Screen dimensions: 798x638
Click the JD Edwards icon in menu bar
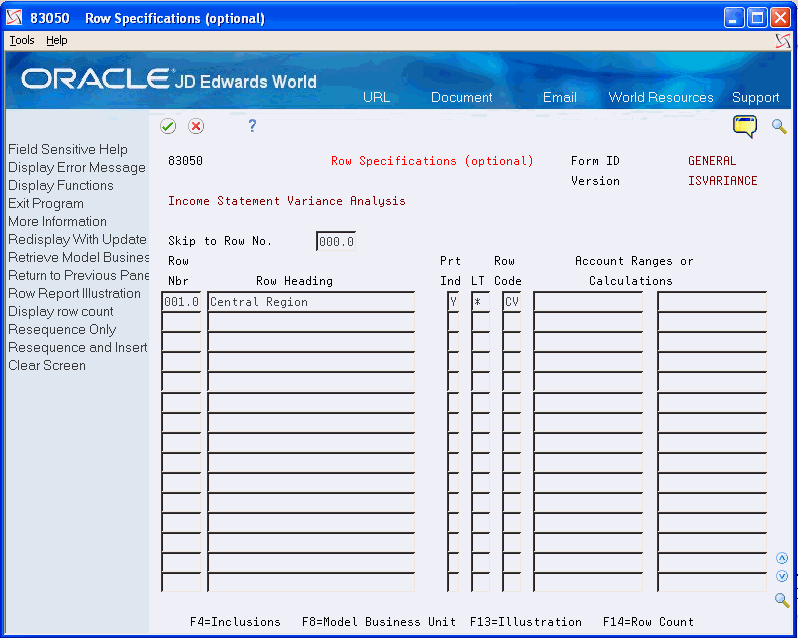(783, 40)
